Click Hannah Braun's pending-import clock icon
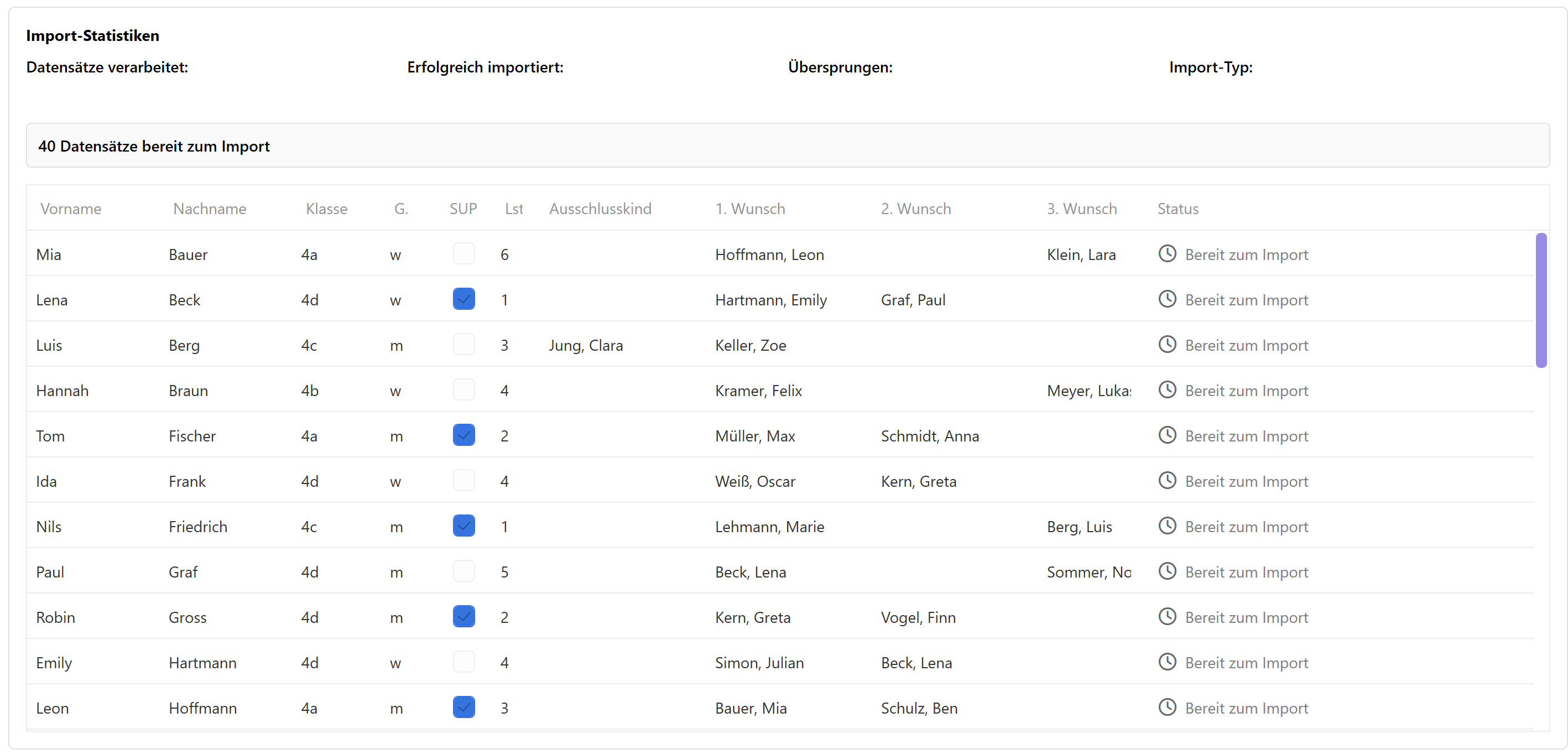Screen dimensions: 1568x754 [x=1167, y=390]
